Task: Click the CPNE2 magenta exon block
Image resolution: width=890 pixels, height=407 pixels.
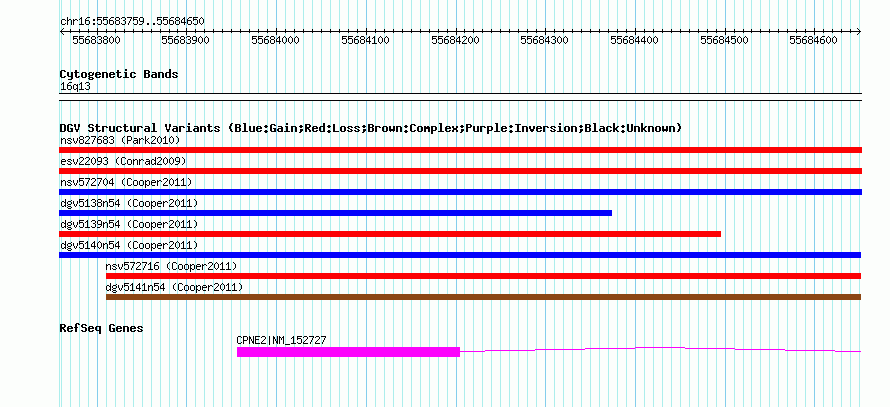Action: point(348,352)
